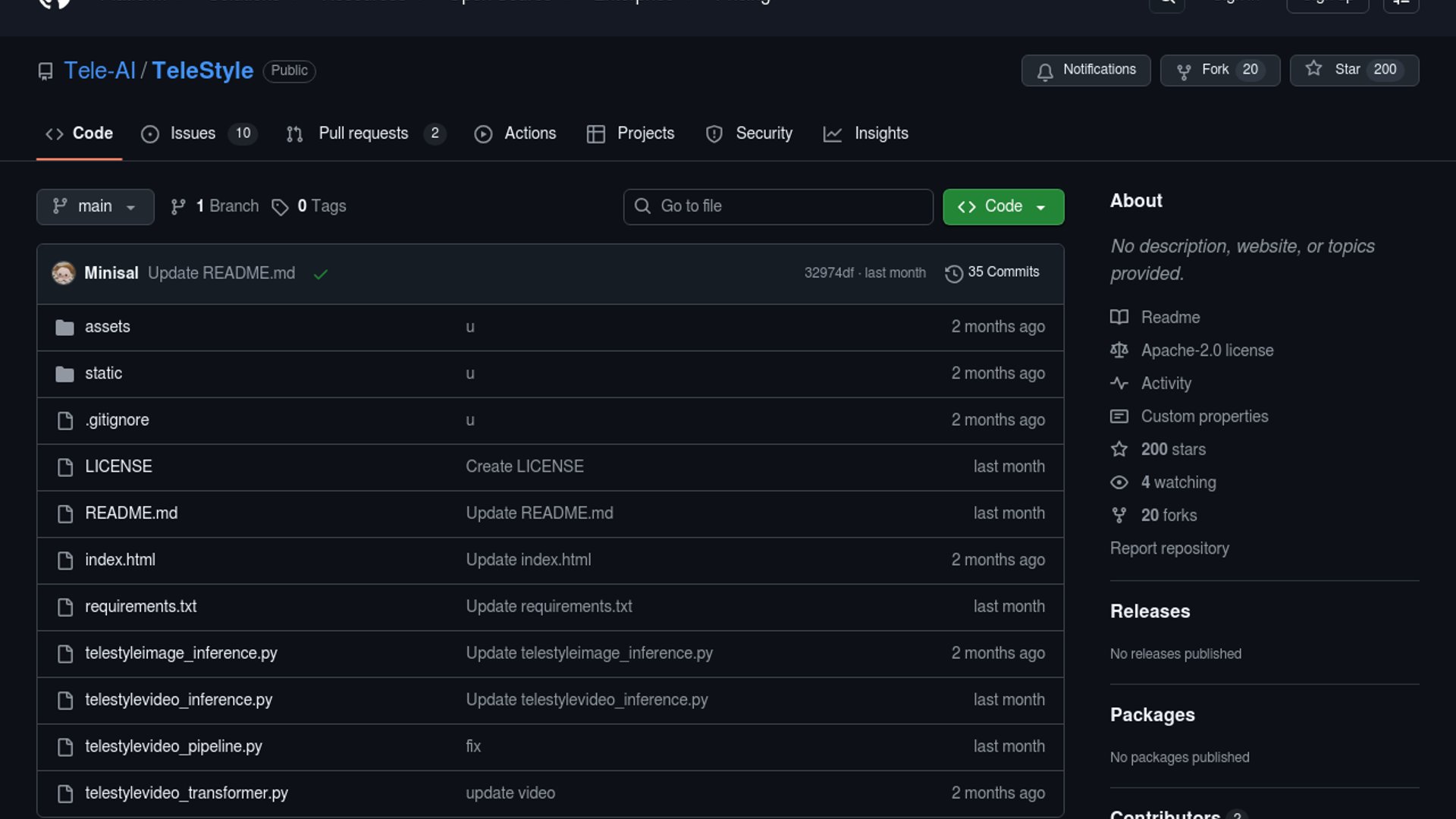Click the watching eye icon
This screenshot has width=1456, height=819.
pos(1119,482)
